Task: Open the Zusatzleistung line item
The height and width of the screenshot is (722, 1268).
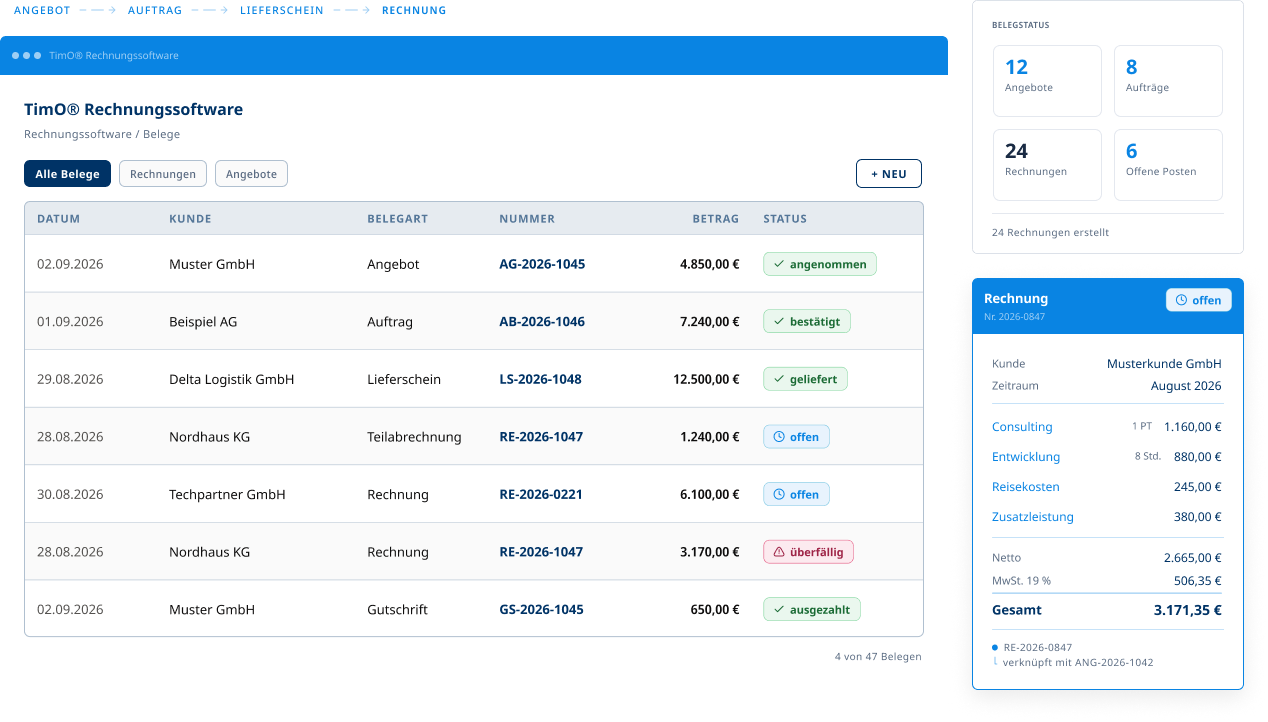Action: point(1033,517)
